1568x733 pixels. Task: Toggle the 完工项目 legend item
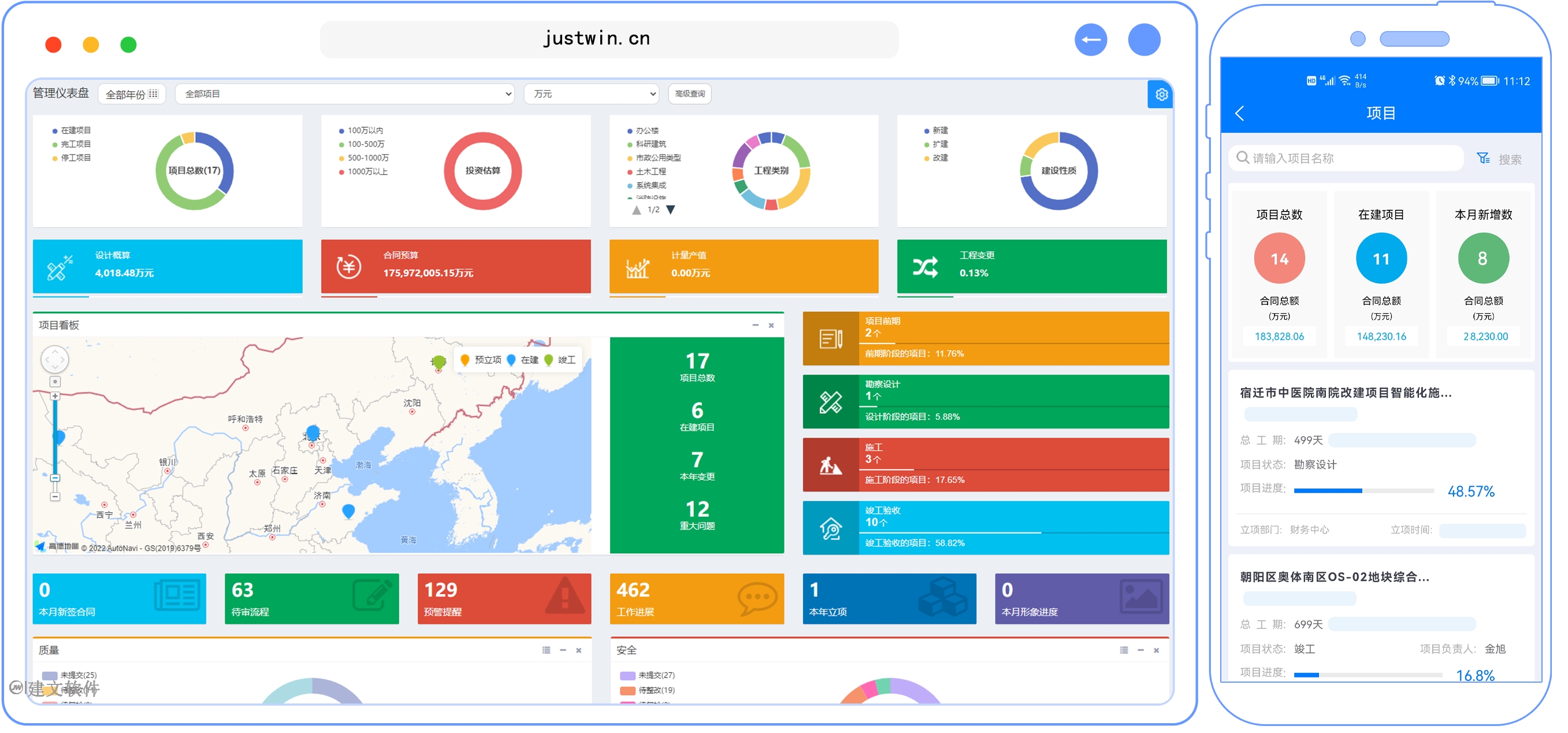pos(72,145)
